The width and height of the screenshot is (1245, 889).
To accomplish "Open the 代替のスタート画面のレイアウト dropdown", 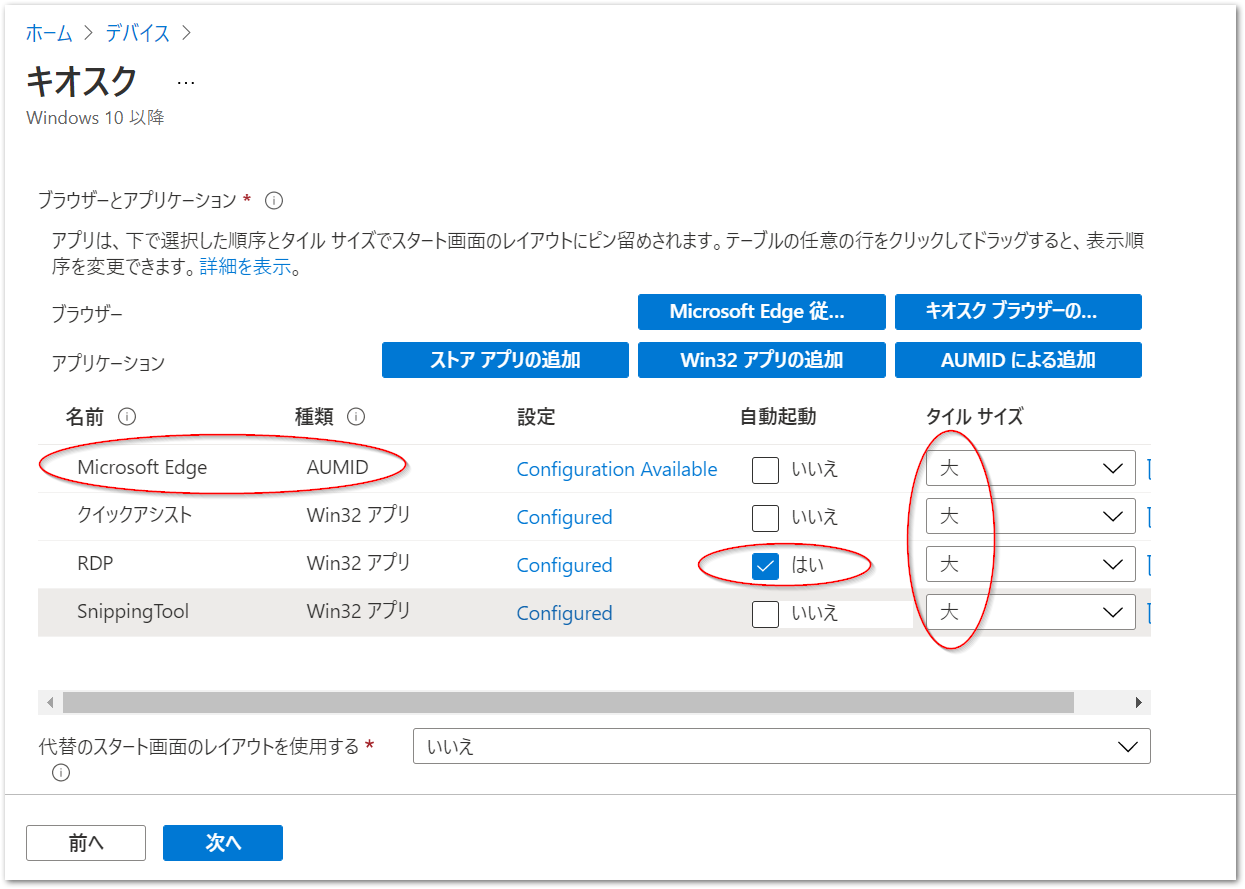I will (1128, 745).
